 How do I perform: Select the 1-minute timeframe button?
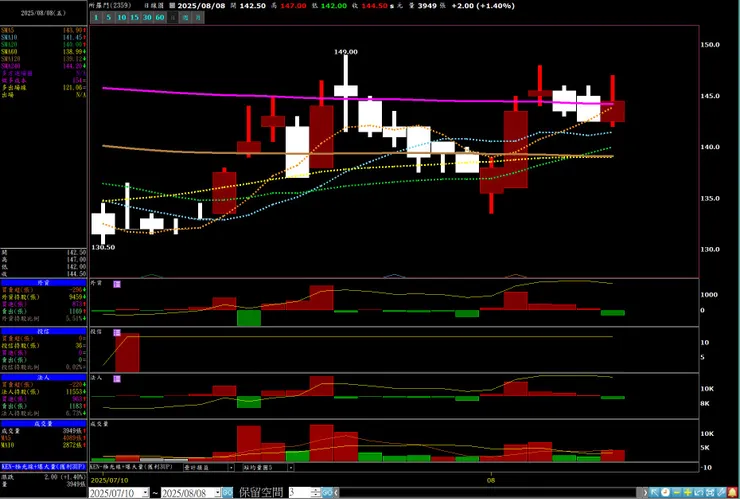click(x=96, y=17)
